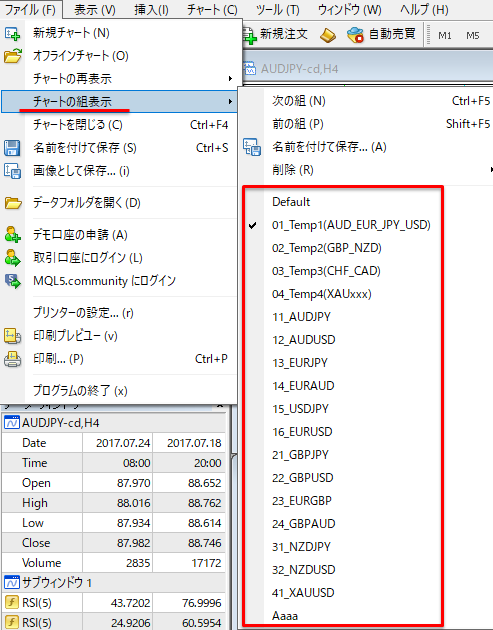Viewport: 493px width, 630px height.
Task: Select profile 12_AUDUSD
Action: 303,340
